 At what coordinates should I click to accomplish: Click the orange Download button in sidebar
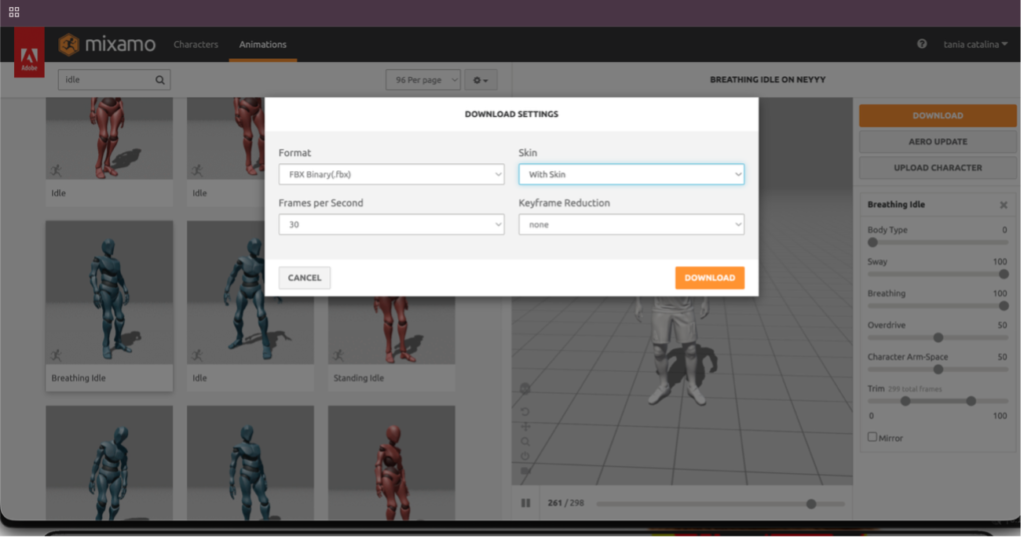click(x=937, y=116)
